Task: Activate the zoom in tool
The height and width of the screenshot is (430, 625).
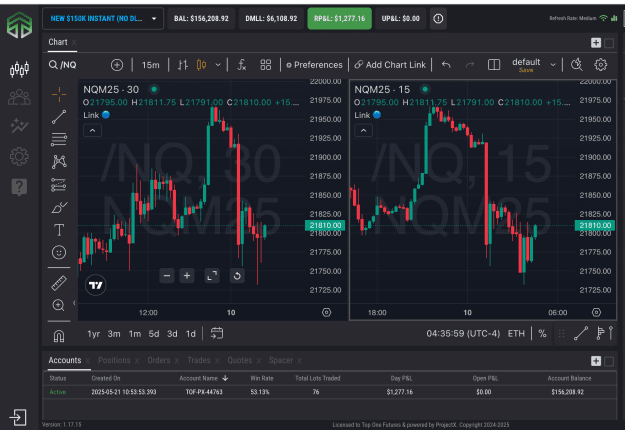Action: point(59,305)
